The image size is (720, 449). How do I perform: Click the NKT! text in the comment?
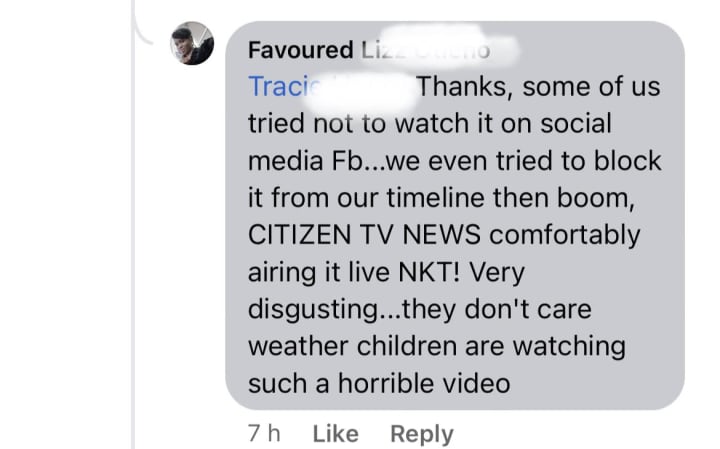click(x=429, y=272)
